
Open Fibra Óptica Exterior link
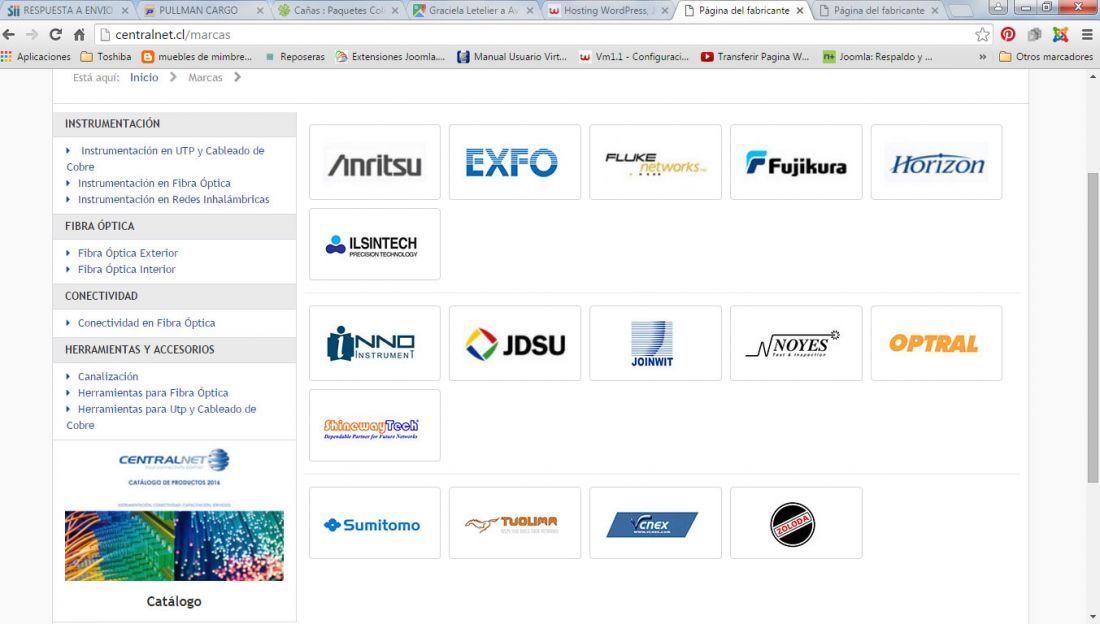(128, 253)
